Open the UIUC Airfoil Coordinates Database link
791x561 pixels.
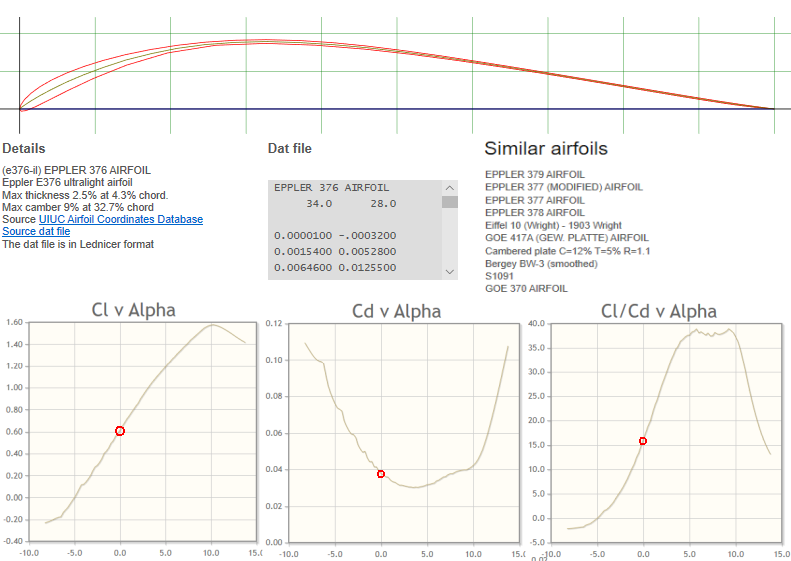pyautogui.click(x=120, y=219)
